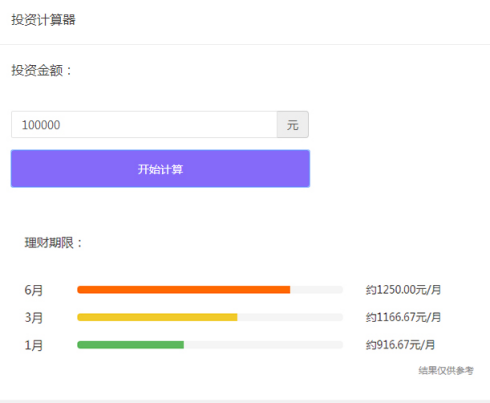Click the orange 6月 progress bar
Image resolution: width=490 pixels, height=403 pixels.
184,290
